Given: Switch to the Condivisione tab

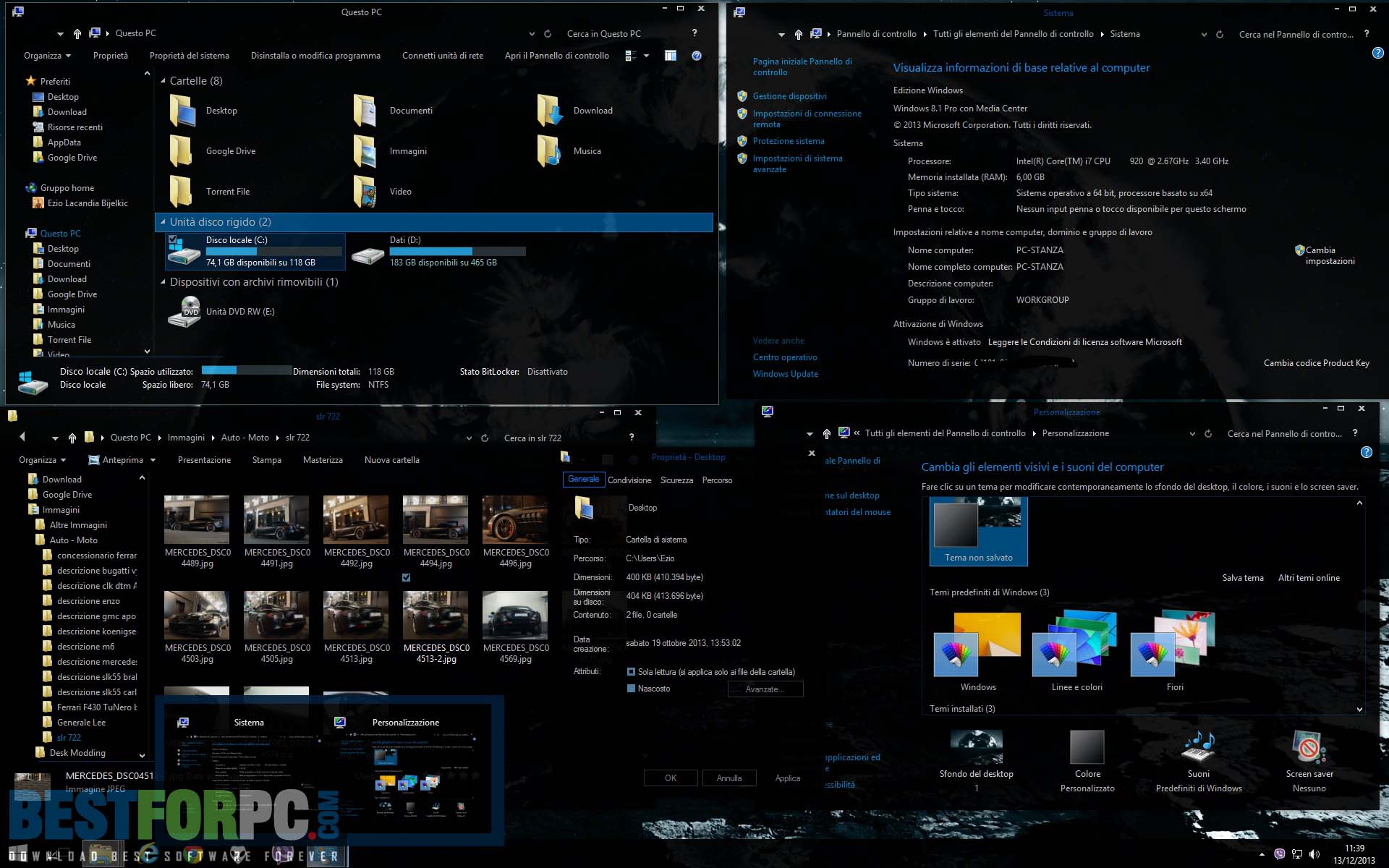Looking at the screenshot, I should [629, 480].
